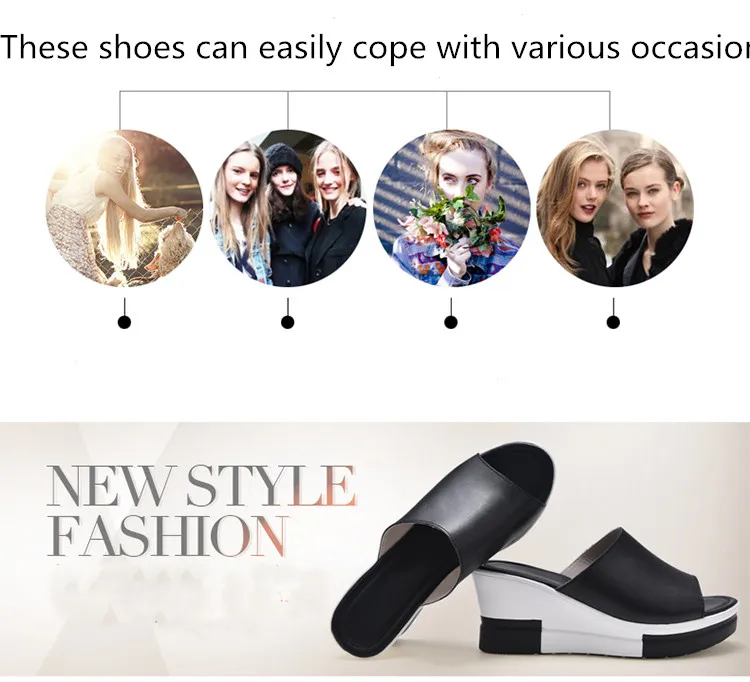Click the 'These shoes can easily cope' heading

375,48
